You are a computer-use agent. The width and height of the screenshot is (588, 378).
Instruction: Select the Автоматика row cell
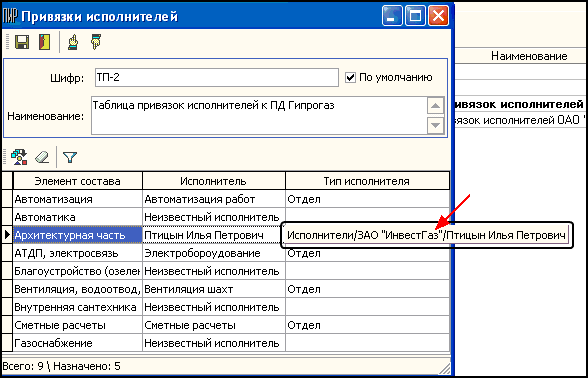(78, 217)
